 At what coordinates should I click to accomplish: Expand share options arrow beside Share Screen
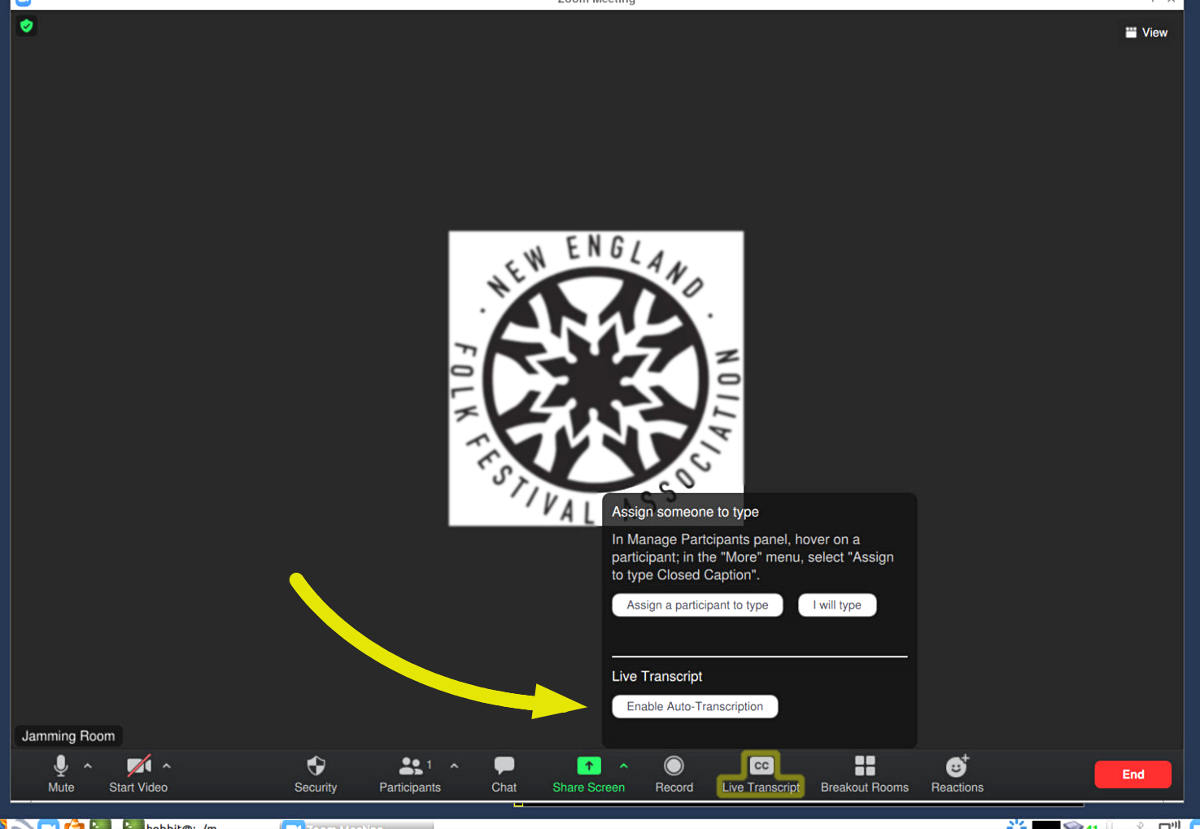coord(624,766)
